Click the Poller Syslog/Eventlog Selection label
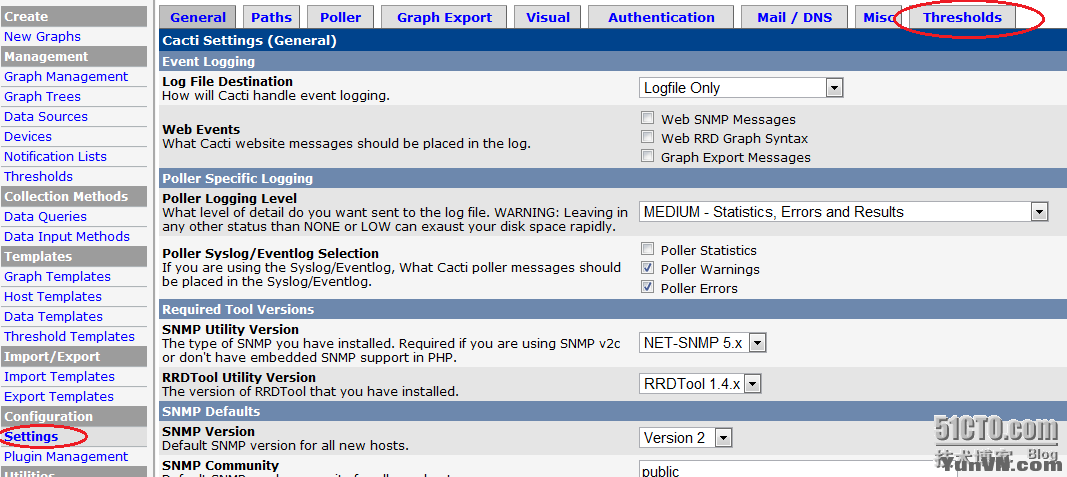The image size is (1067, 477). (x=270, y=253)
